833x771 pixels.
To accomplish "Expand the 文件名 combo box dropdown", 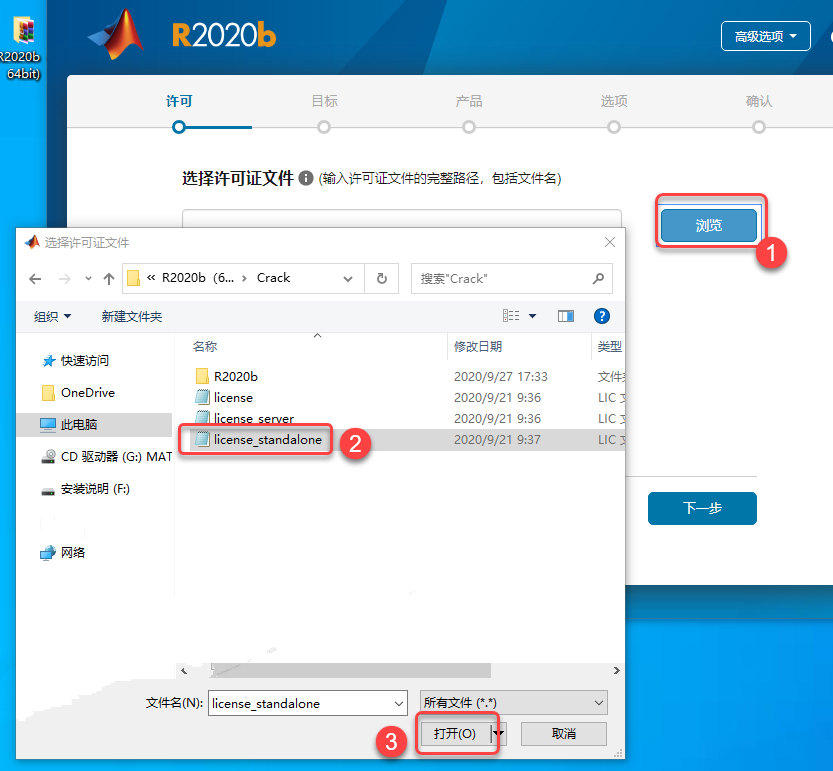I will pyautogui.click(x=398, y=703).
